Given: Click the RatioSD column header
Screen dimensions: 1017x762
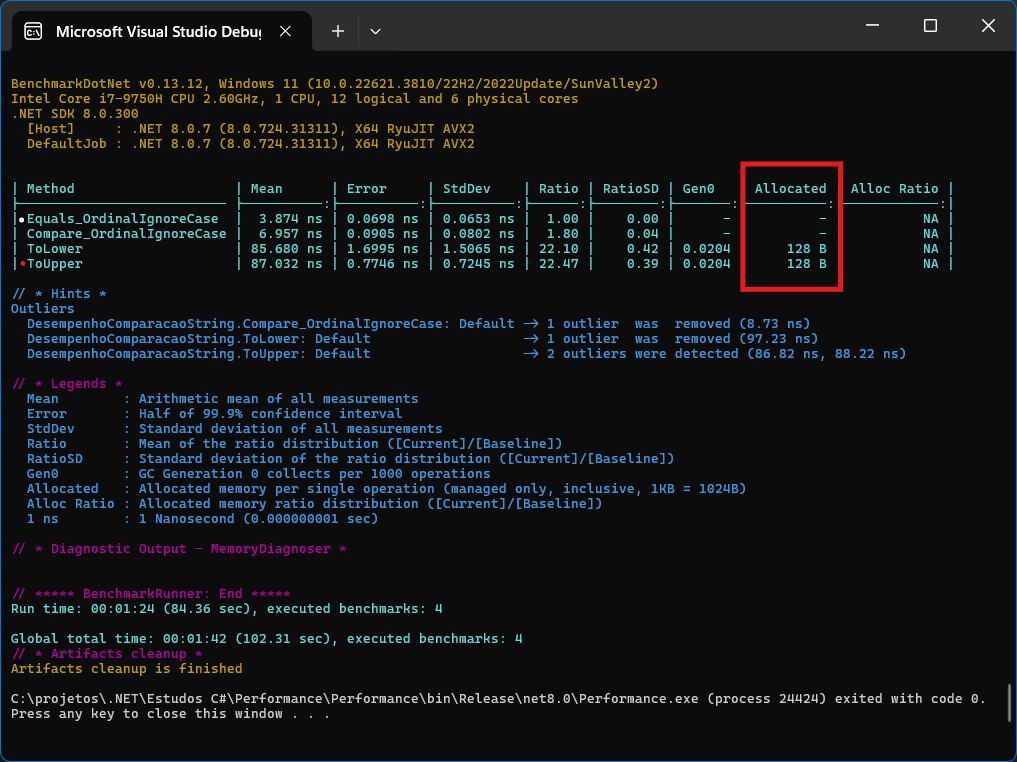Looking at the screenshot, I should [630, 189].
